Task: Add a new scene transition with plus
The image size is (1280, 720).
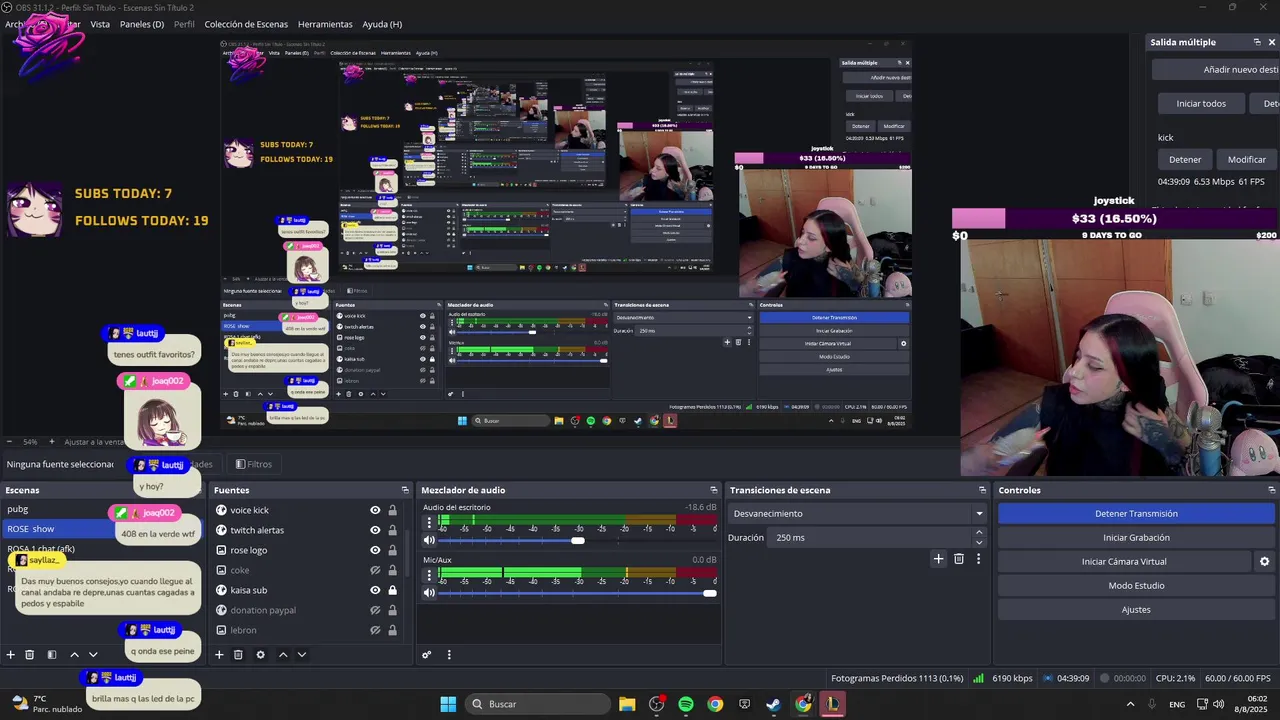Action: 938,559
